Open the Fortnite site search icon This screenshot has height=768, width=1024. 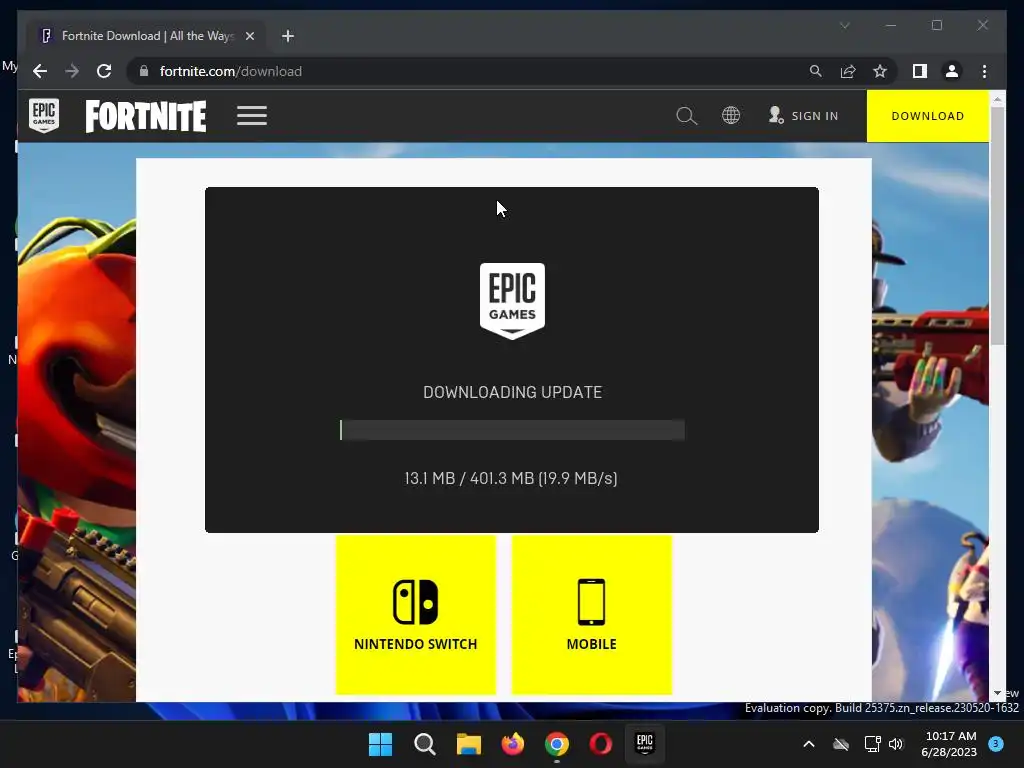click(x=686, y=116)
